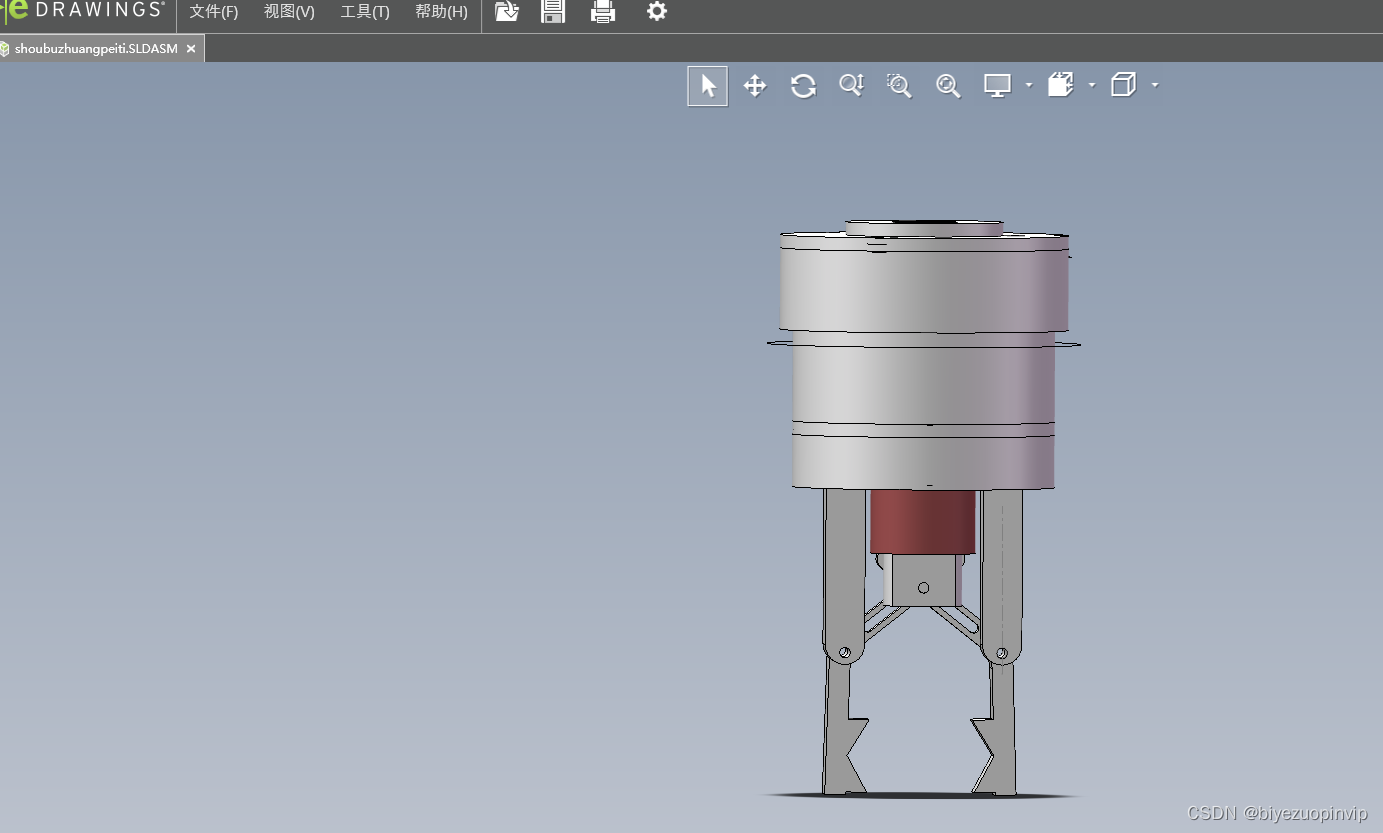1383x833 pixels.
Task: Open the 工具(T) menu
Action: 365,12
